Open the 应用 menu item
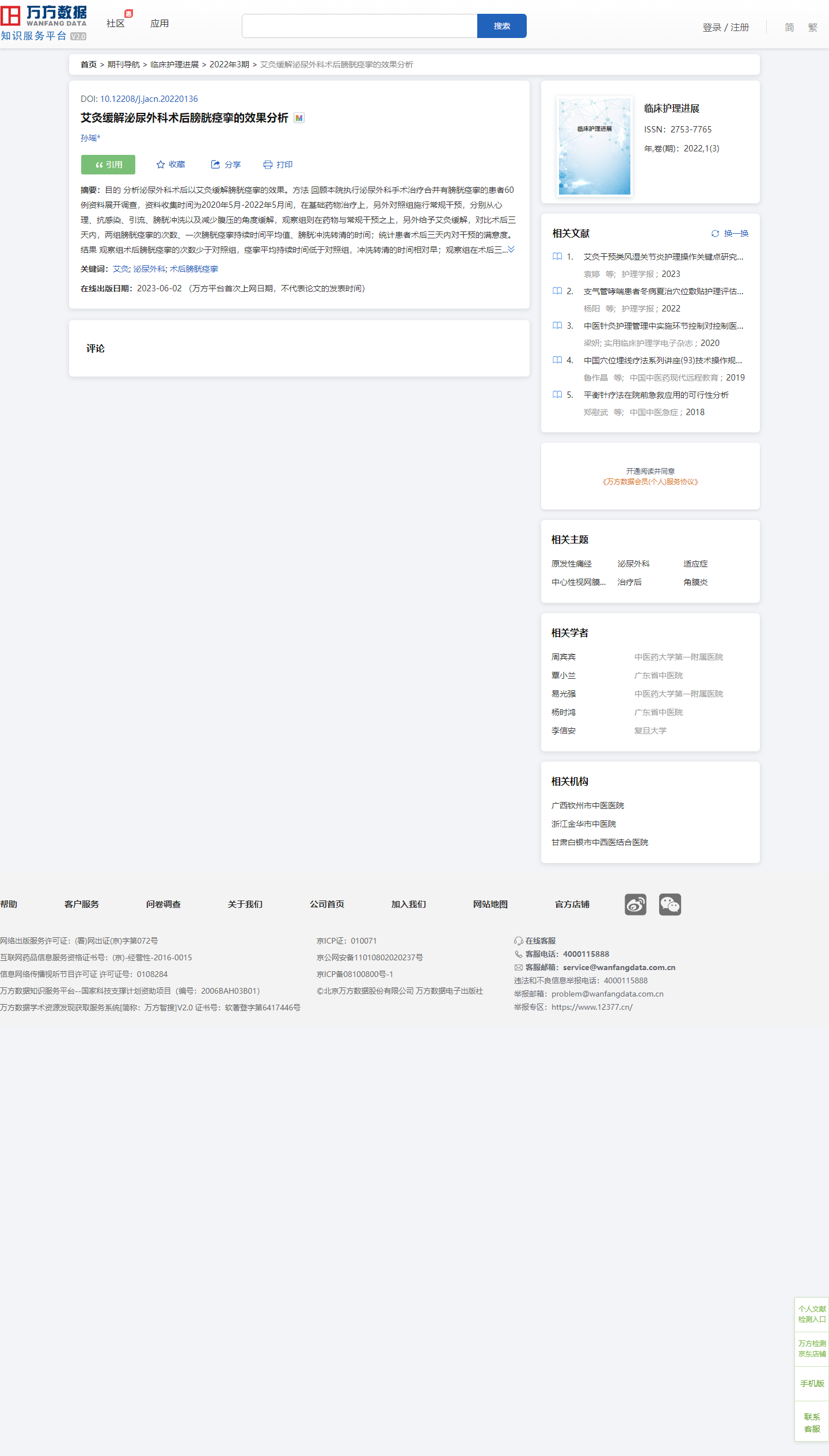 pos(159,24)
